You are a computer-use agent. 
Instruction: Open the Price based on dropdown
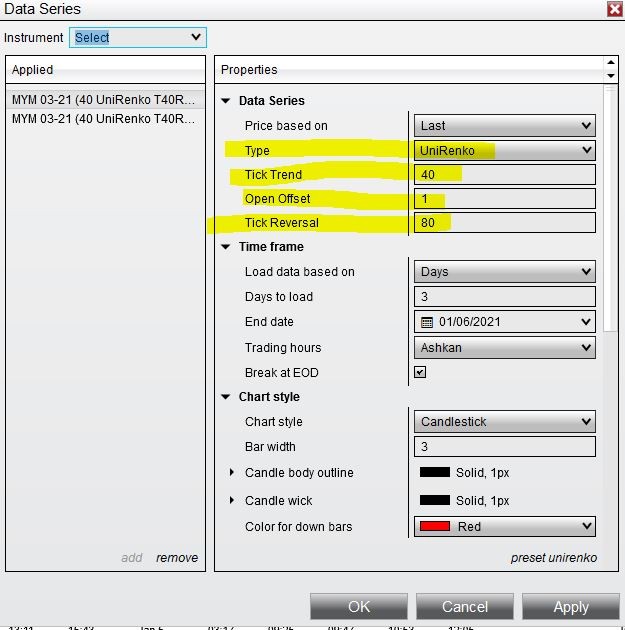pos(504,126)
